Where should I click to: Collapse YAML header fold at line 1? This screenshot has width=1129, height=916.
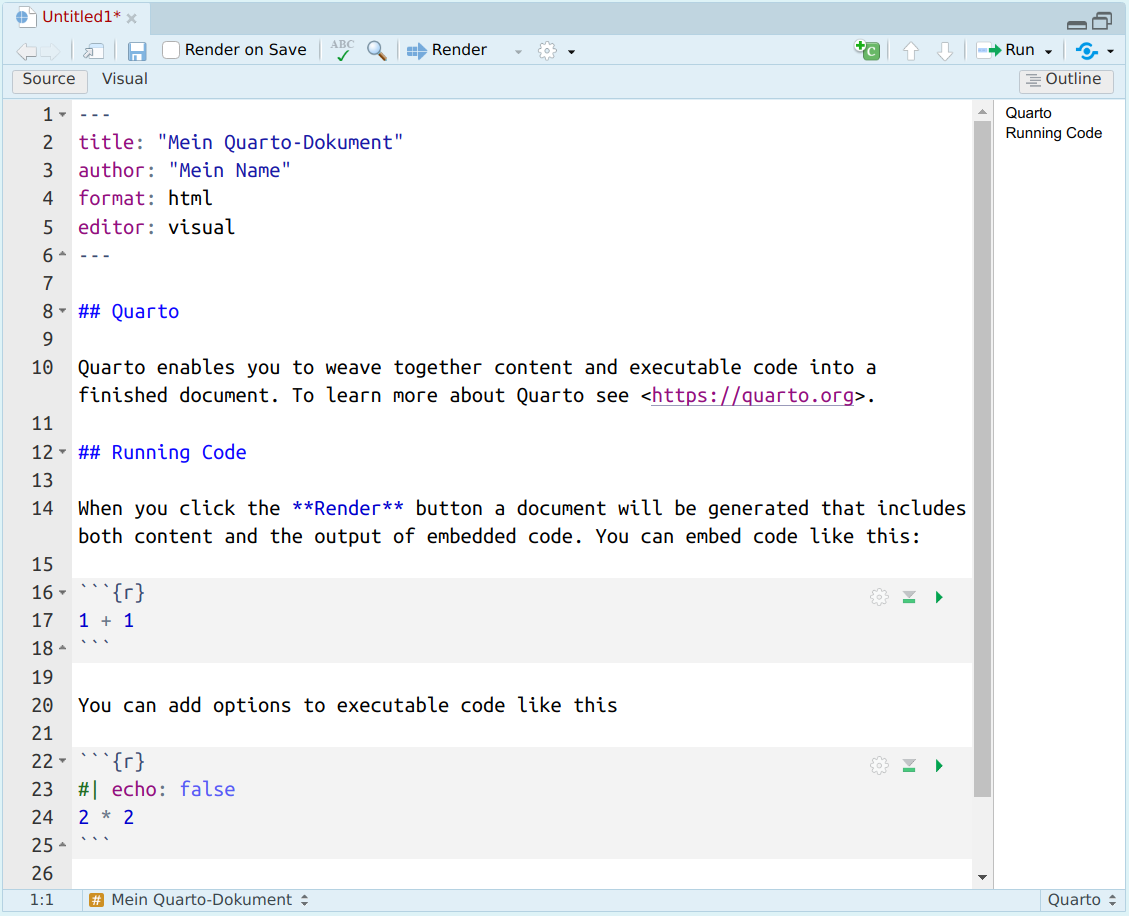[x=63, y=114]
